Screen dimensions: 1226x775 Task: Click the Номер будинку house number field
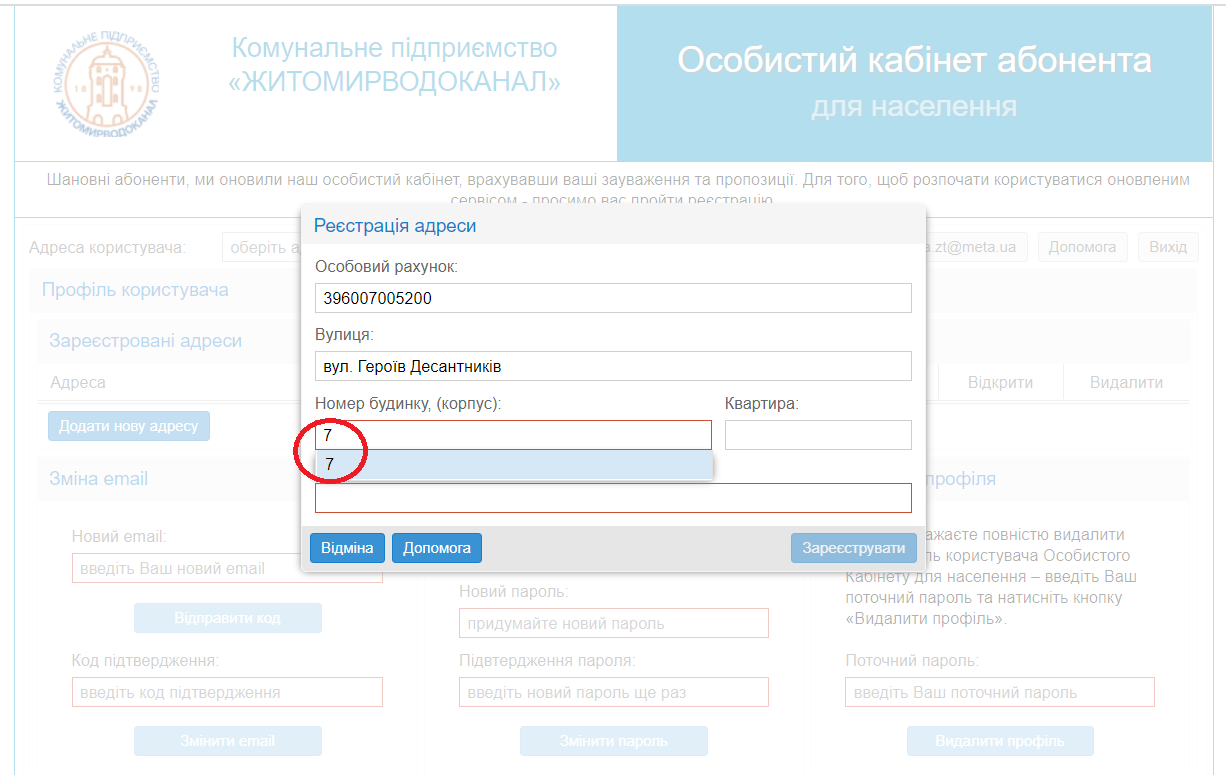coord(513,435)
